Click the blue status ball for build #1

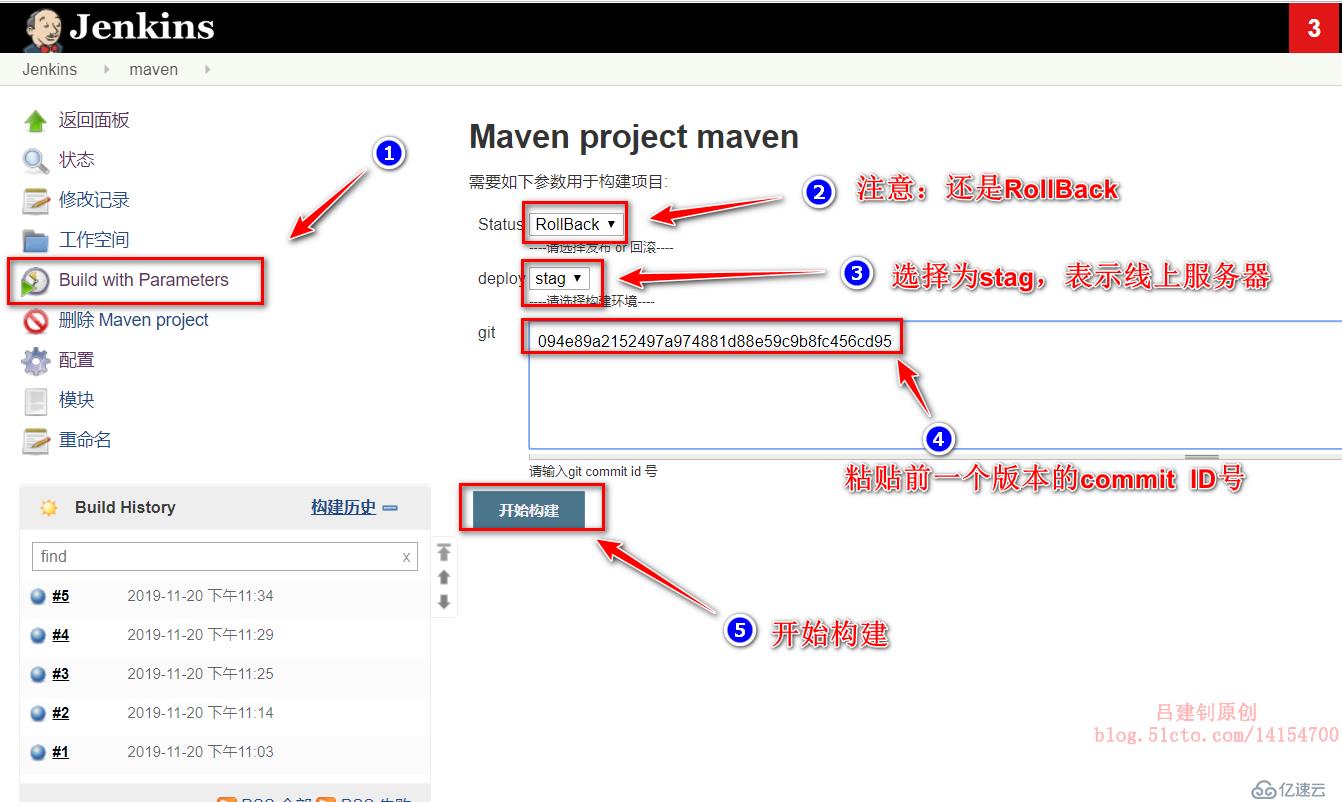[38, 752]
